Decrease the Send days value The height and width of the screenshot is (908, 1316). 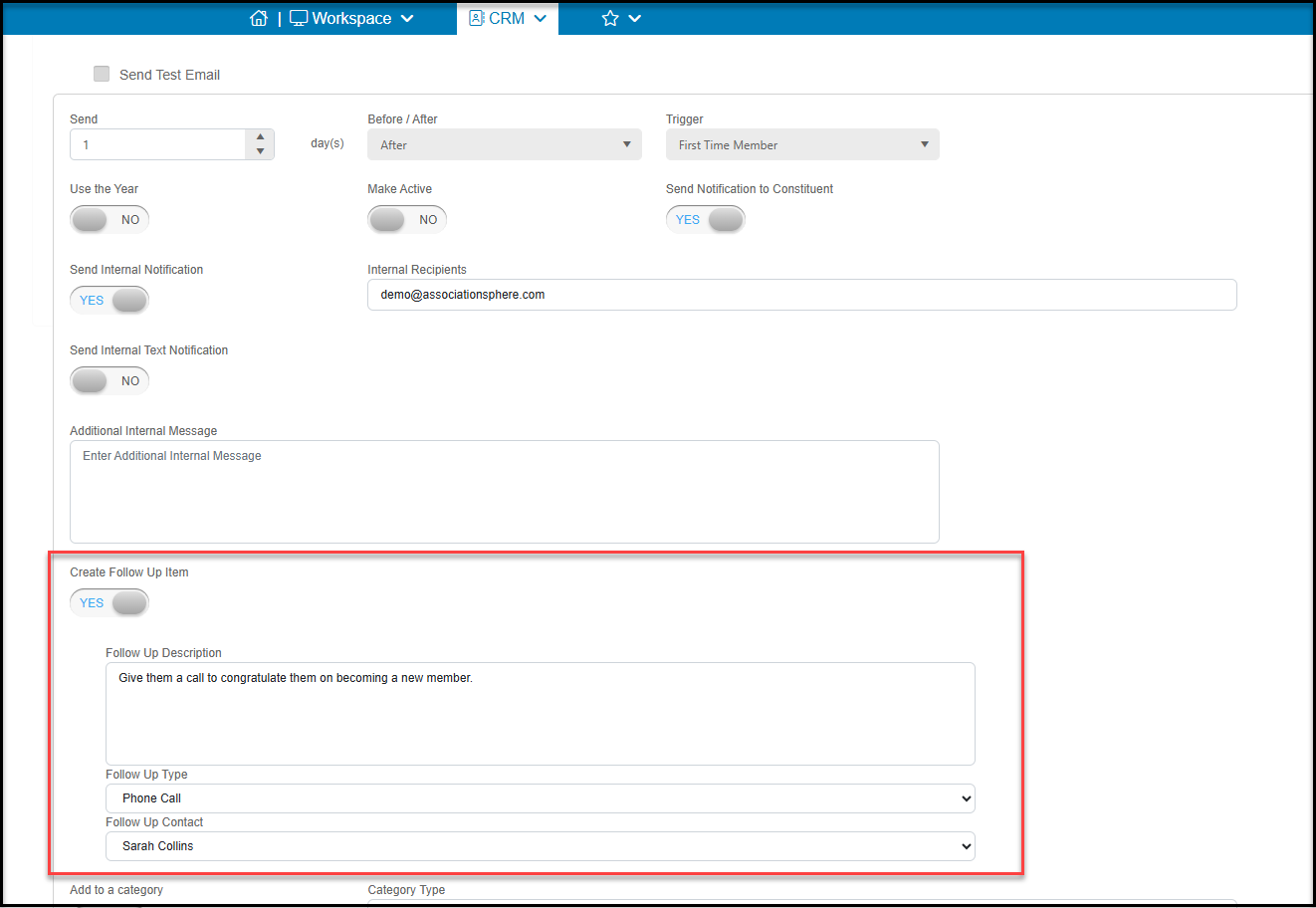point(260,151)
